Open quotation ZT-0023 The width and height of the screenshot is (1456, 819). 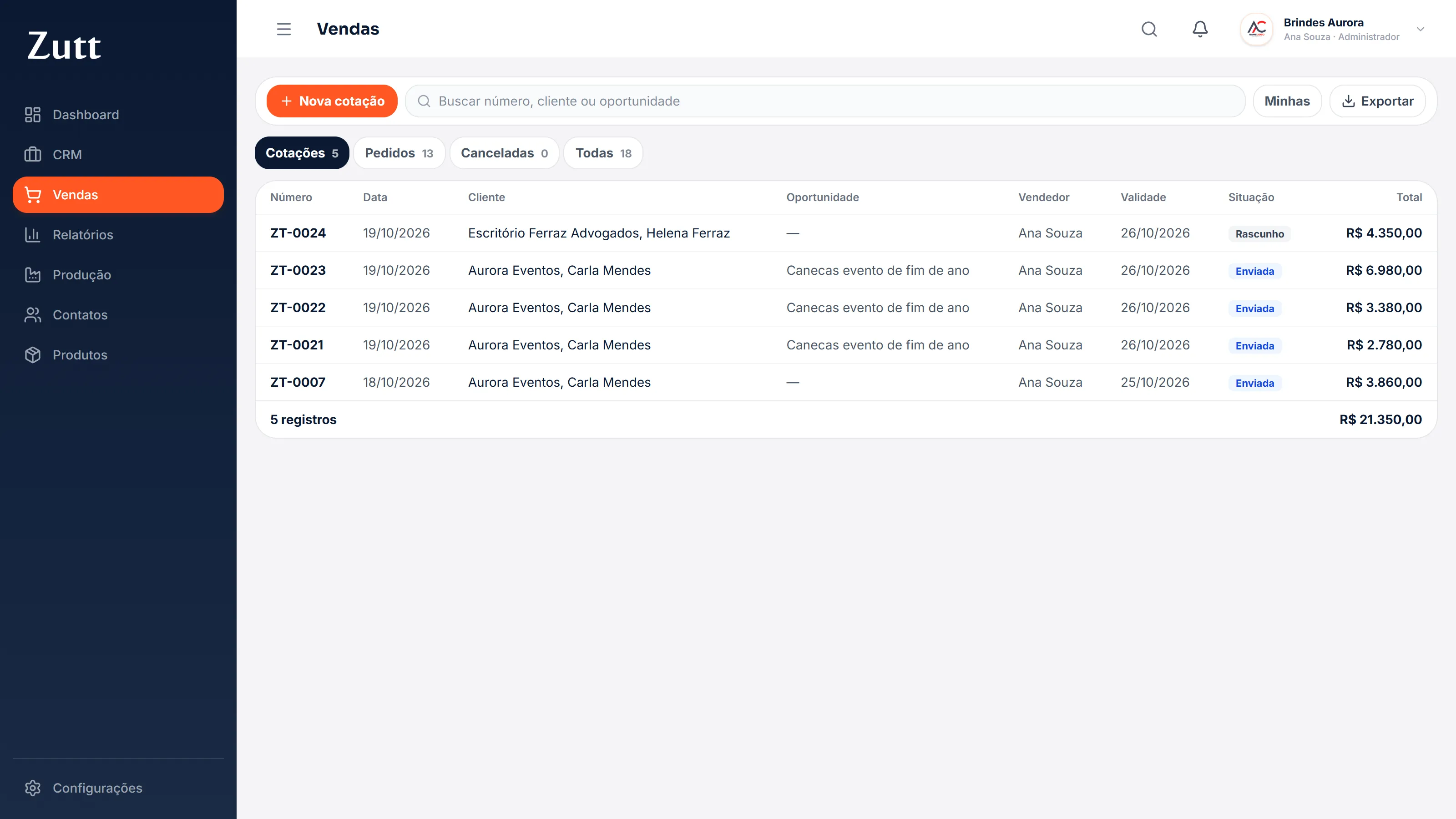click(846, 270)
